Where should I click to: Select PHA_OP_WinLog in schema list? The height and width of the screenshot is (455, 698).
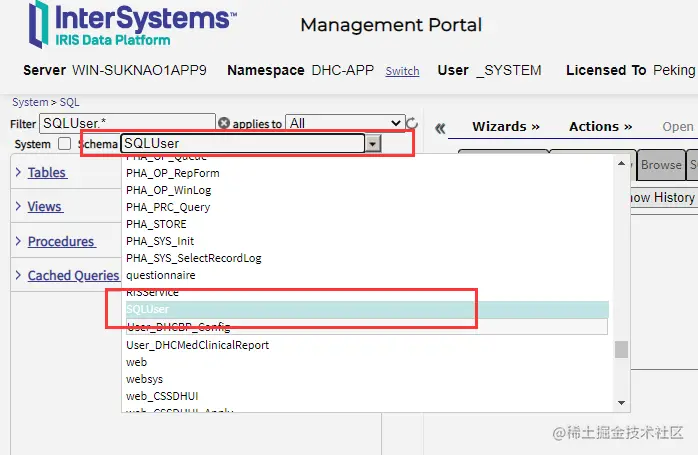[169, 190]
